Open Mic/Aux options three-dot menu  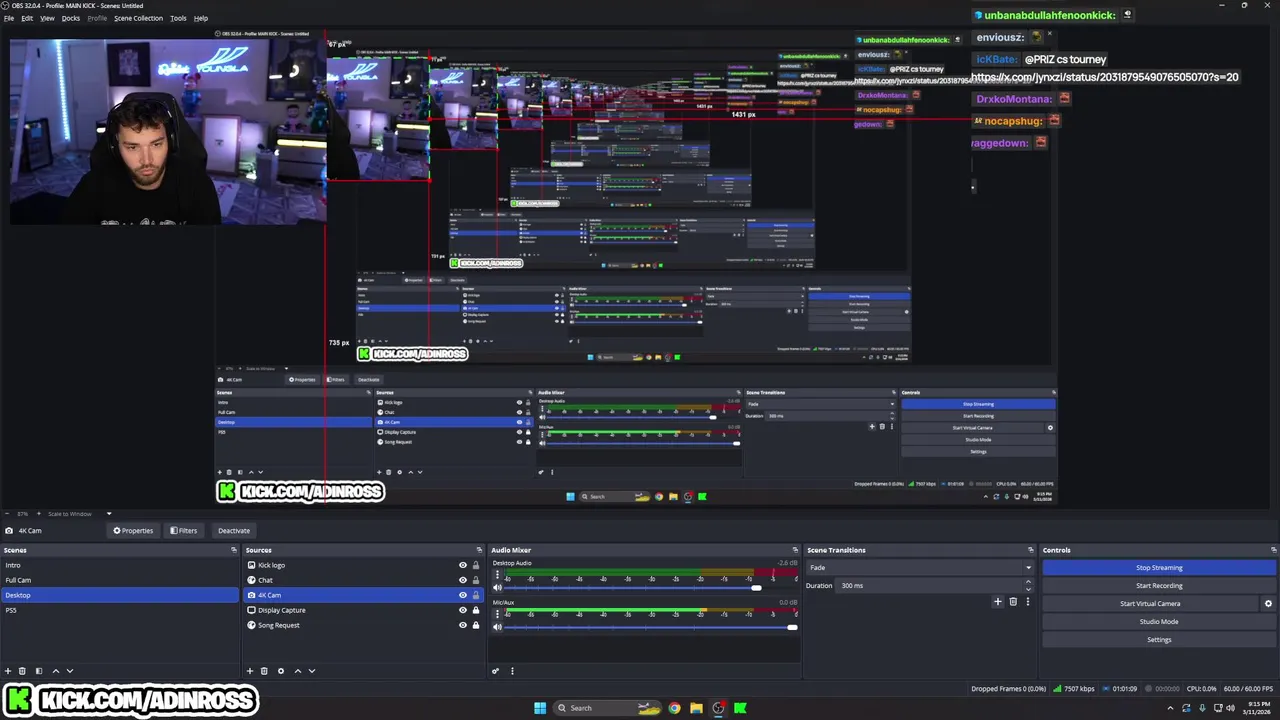point(497,614)
